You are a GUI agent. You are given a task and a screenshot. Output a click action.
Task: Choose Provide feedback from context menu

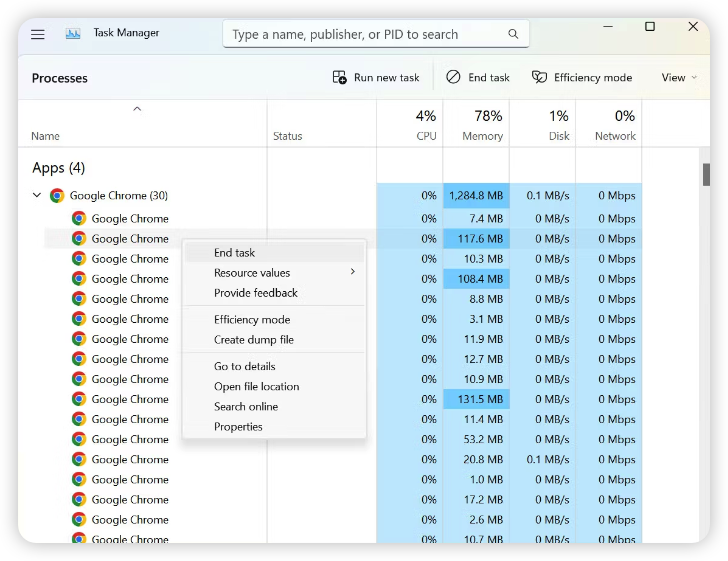point(274,293)
